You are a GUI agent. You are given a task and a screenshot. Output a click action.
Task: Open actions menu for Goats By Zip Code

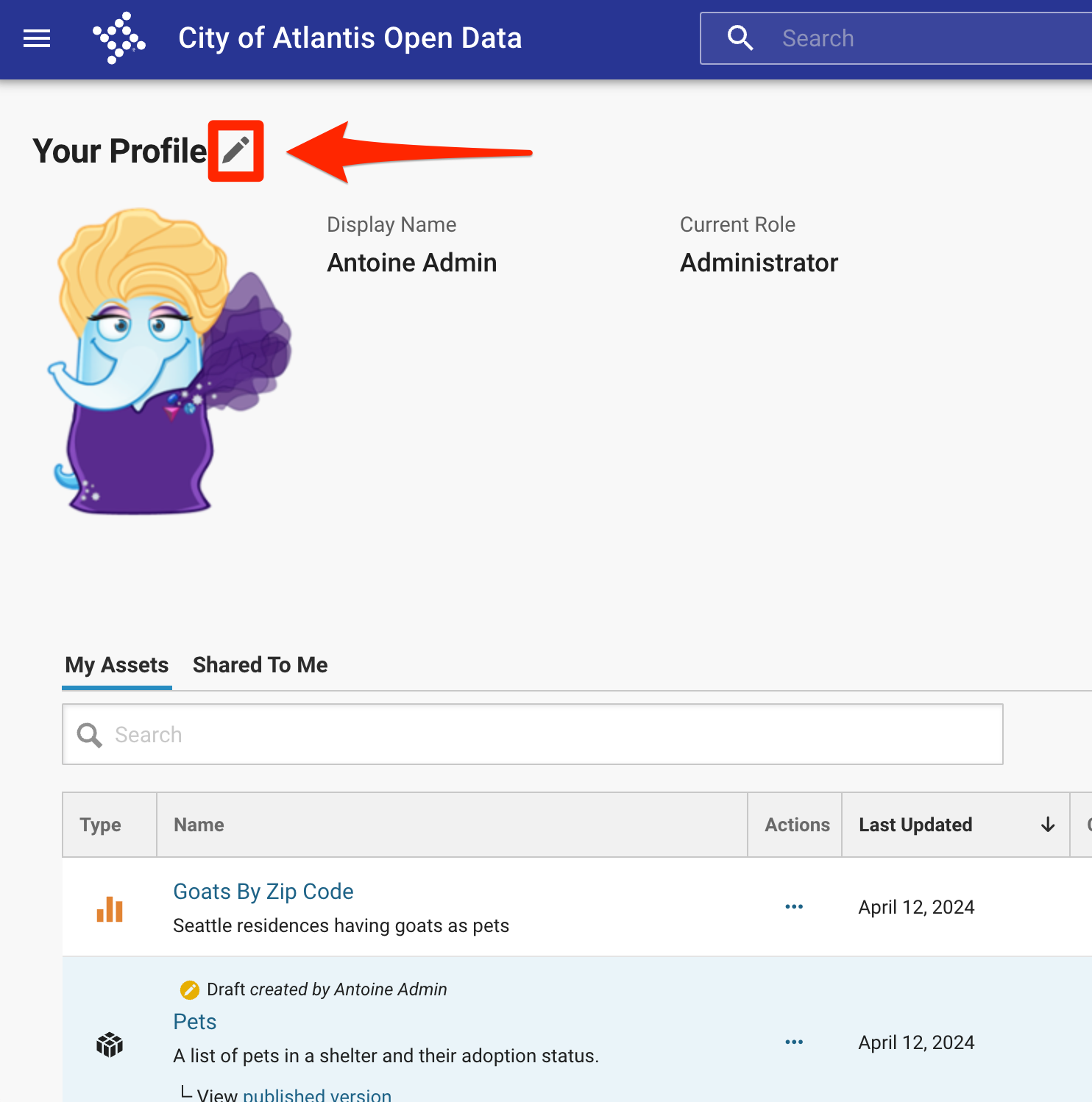(794, 907)
